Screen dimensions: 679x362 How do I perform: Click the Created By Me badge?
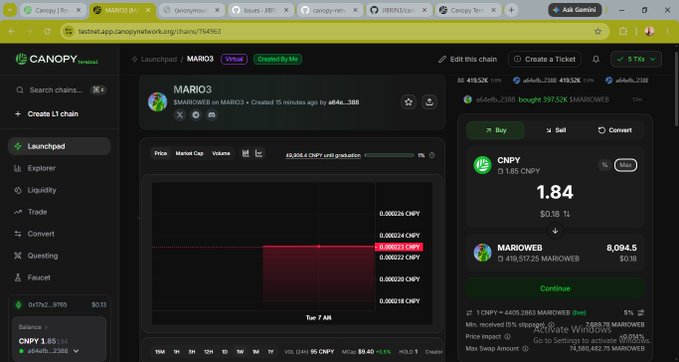coord(278,59)
